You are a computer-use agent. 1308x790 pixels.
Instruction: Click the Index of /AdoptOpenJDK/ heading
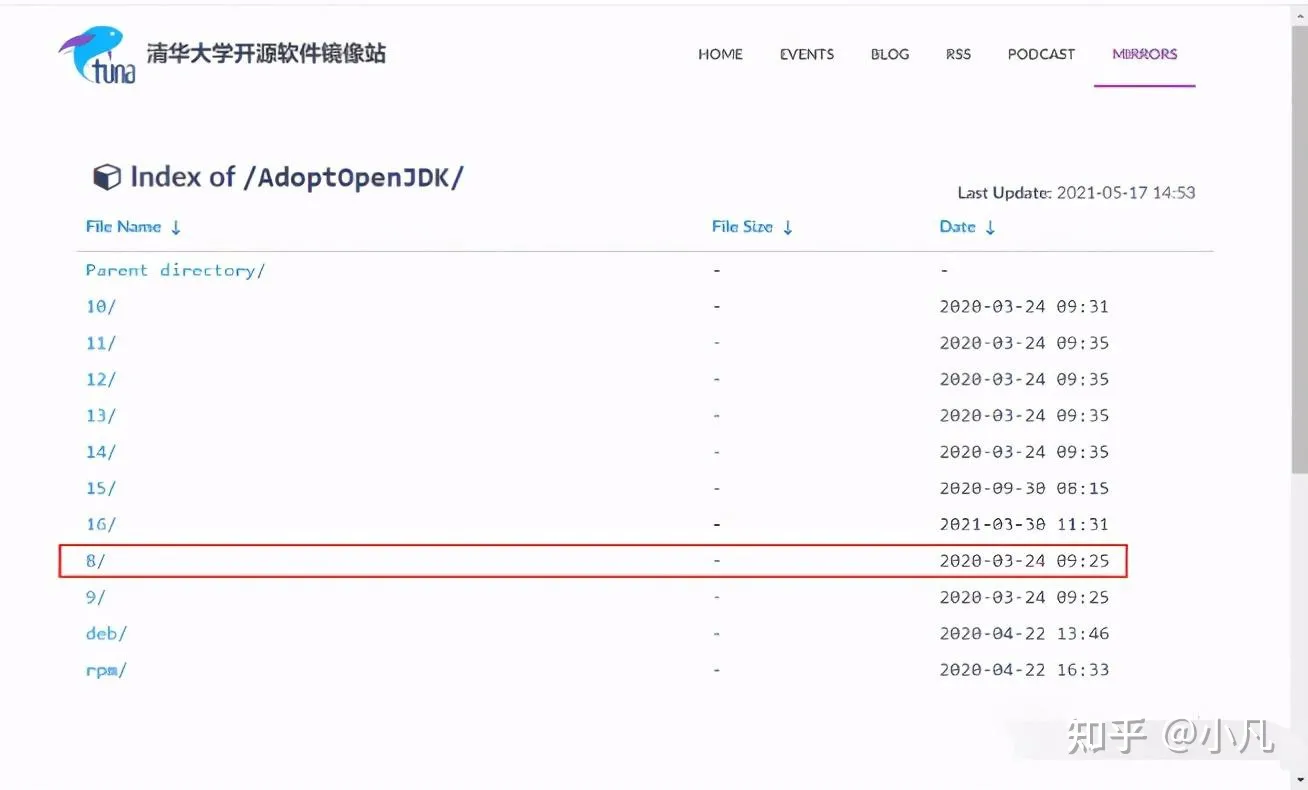coord(297,178)
